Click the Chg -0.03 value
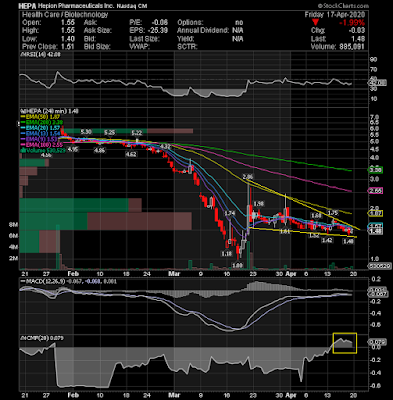This screenshot has width=393, height=400. 358,31
